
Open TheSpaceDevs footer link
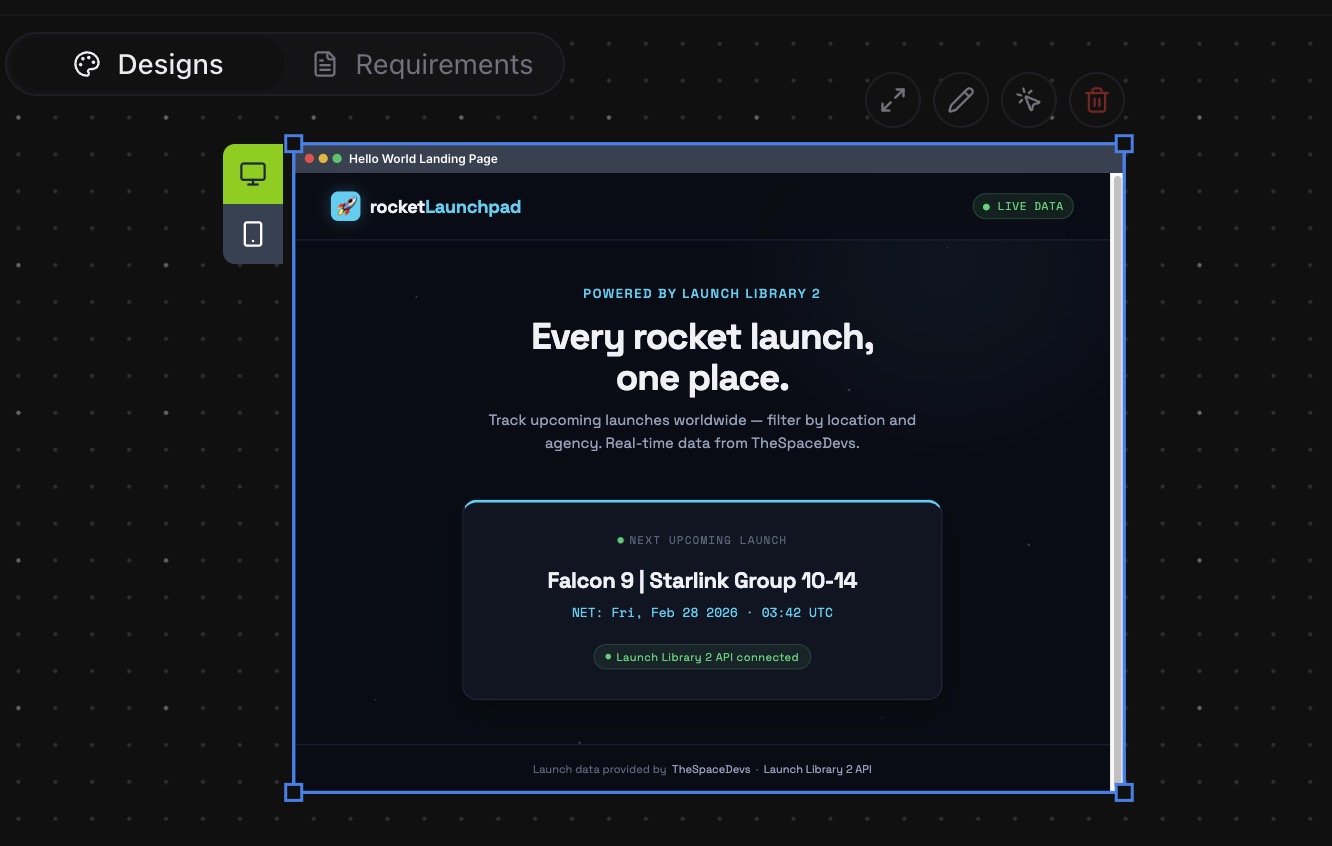coord(710,769)
